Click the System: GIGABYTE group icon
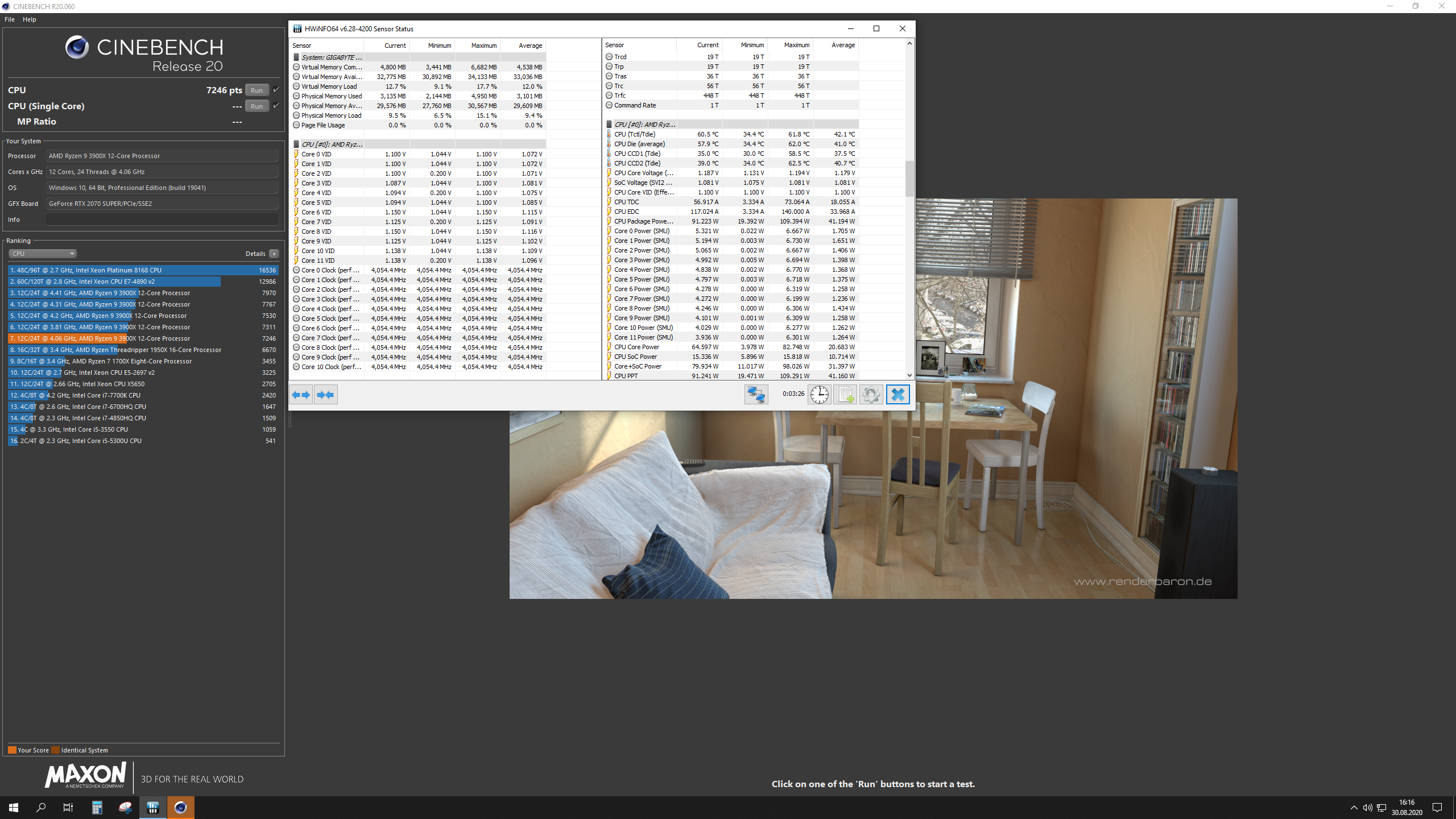 296,57
